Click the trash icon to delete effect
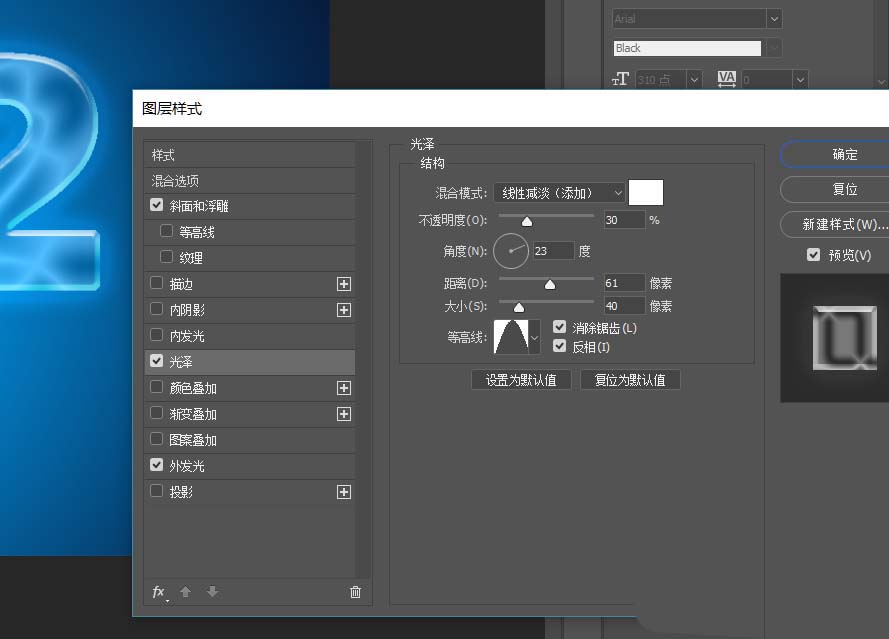 [x=355, y=592]
